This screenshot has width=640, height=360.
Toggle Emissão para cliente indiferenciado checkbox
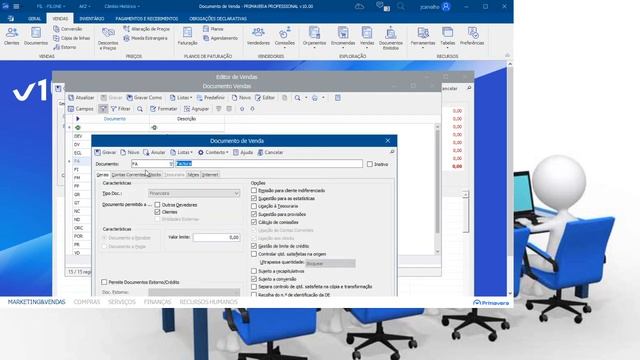(x=254, y=191)
